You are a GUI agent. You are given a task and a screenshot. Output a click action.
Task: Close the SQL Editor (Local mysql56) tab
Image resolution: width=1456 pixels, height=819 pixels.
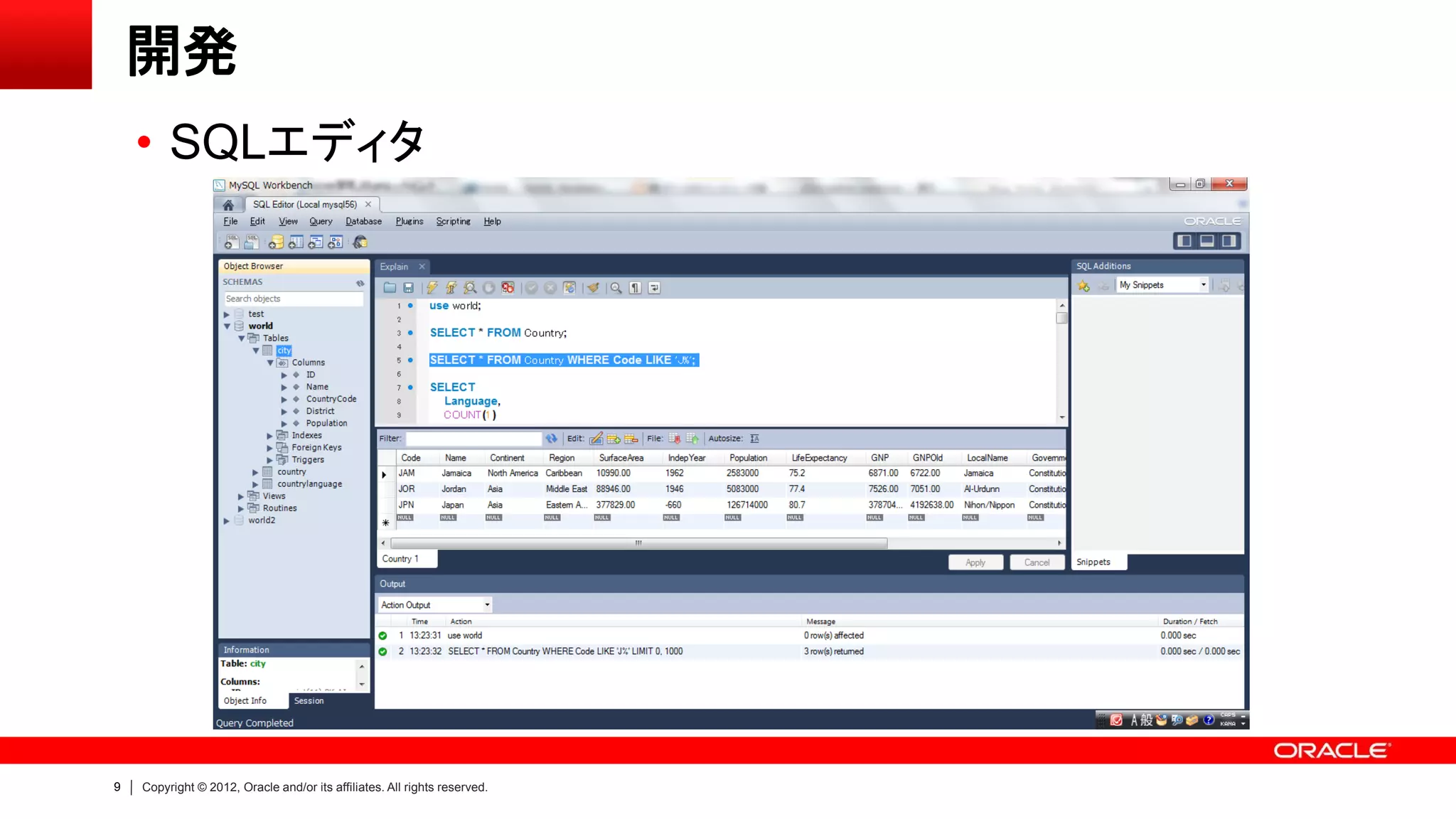[x=368, y=205]
